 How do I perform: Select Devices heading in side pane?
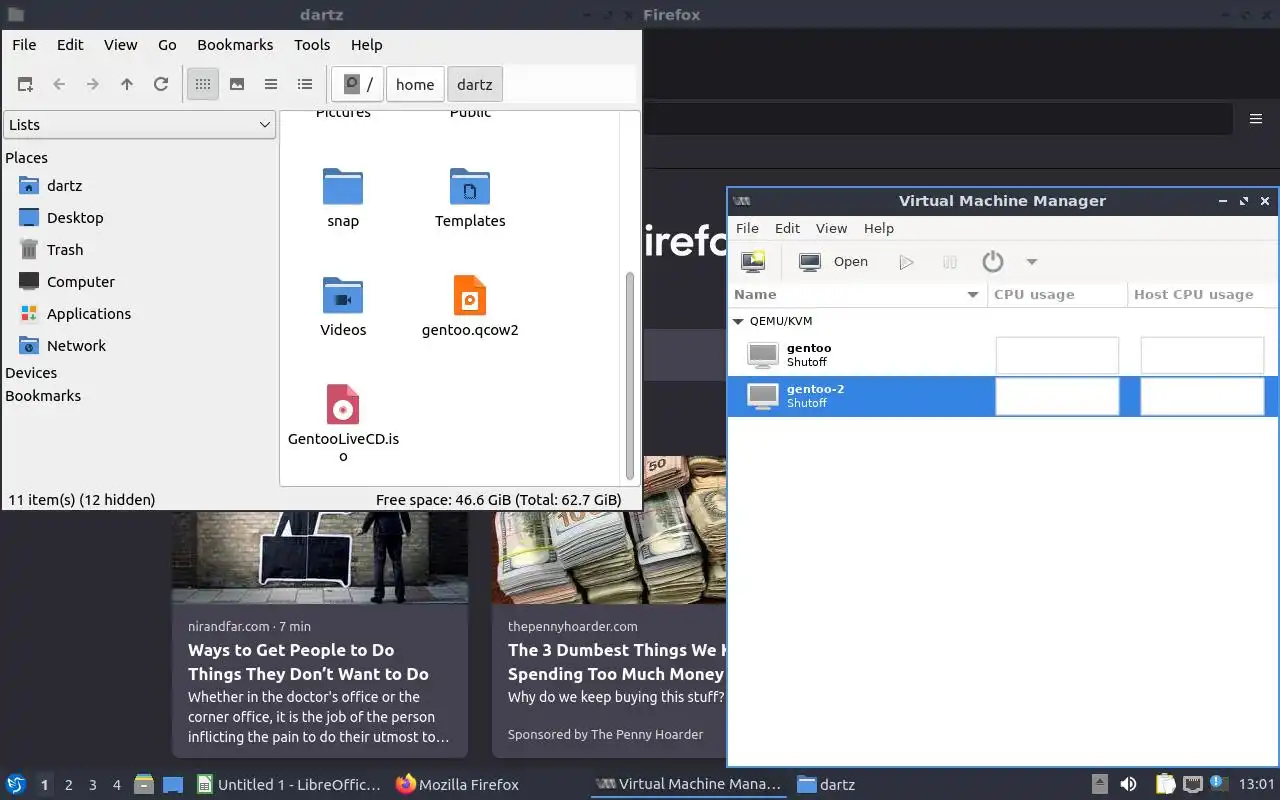31,373
